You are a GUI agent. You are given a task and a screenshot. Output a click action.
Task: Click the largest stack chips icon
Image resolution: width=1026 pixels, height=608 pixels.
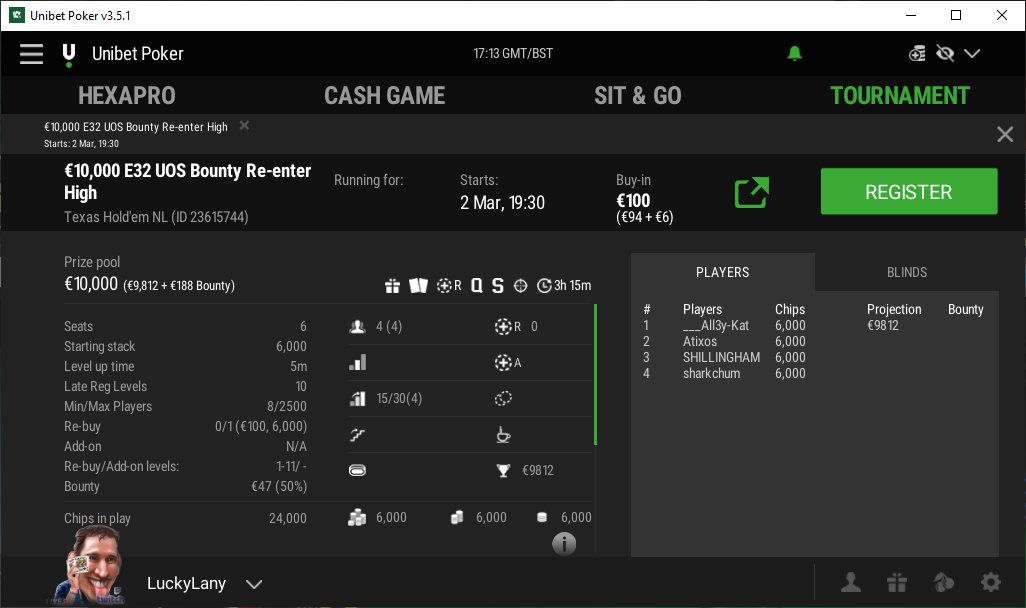(x=357, y=518)
